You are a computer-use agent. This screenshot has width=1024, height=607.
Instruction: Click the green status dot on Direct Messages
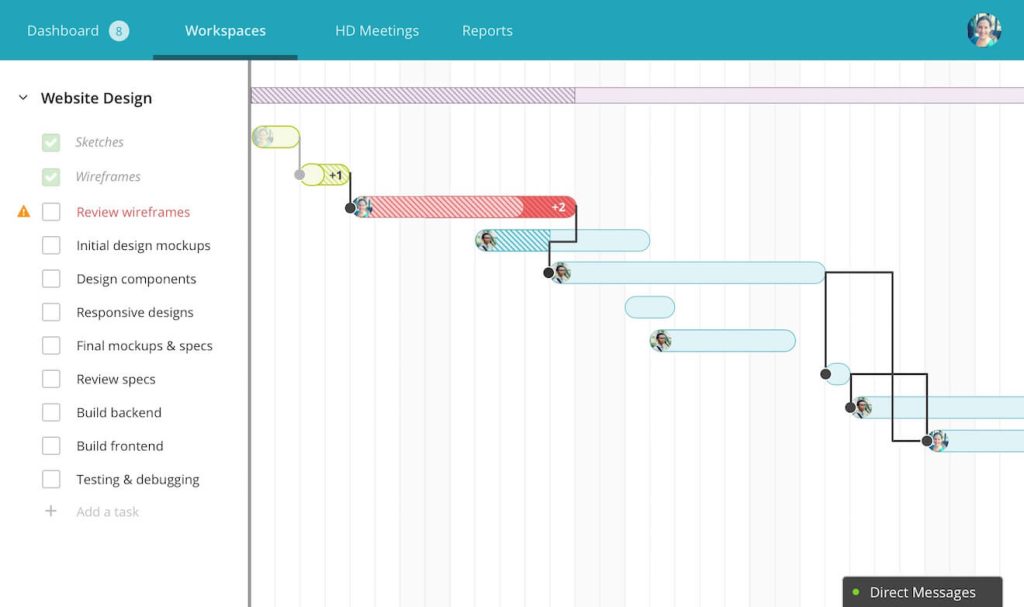point(855,591)
